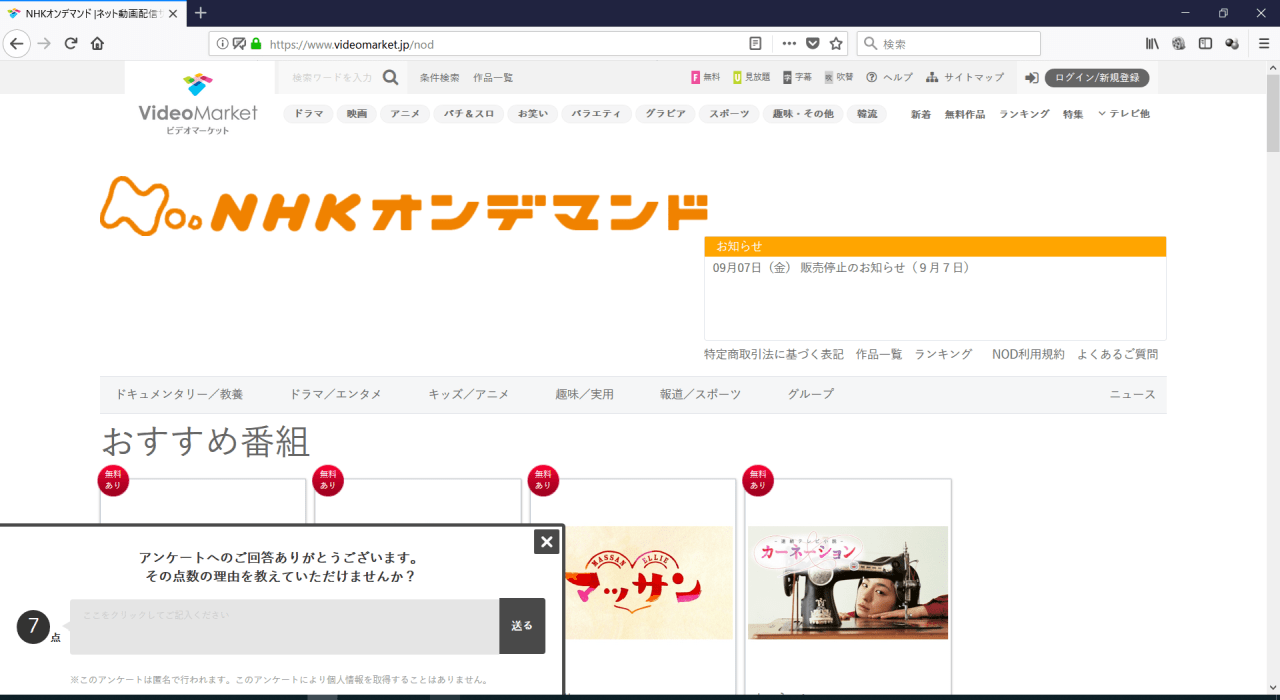Select the 吹替 dubbed filter
This screenshot has width=1280, height=700.
click(838, 78)
